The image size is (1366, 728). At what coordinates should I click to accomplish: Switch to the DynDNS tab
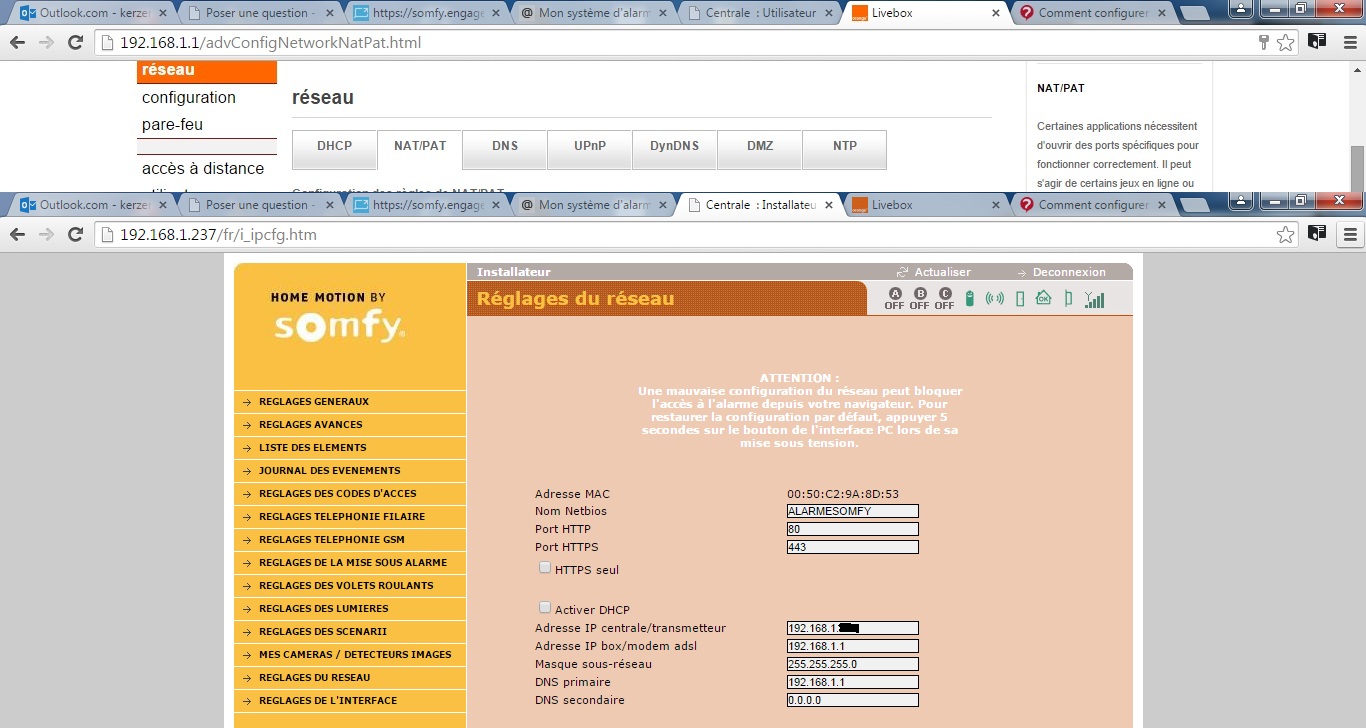[x=674, y=146]
